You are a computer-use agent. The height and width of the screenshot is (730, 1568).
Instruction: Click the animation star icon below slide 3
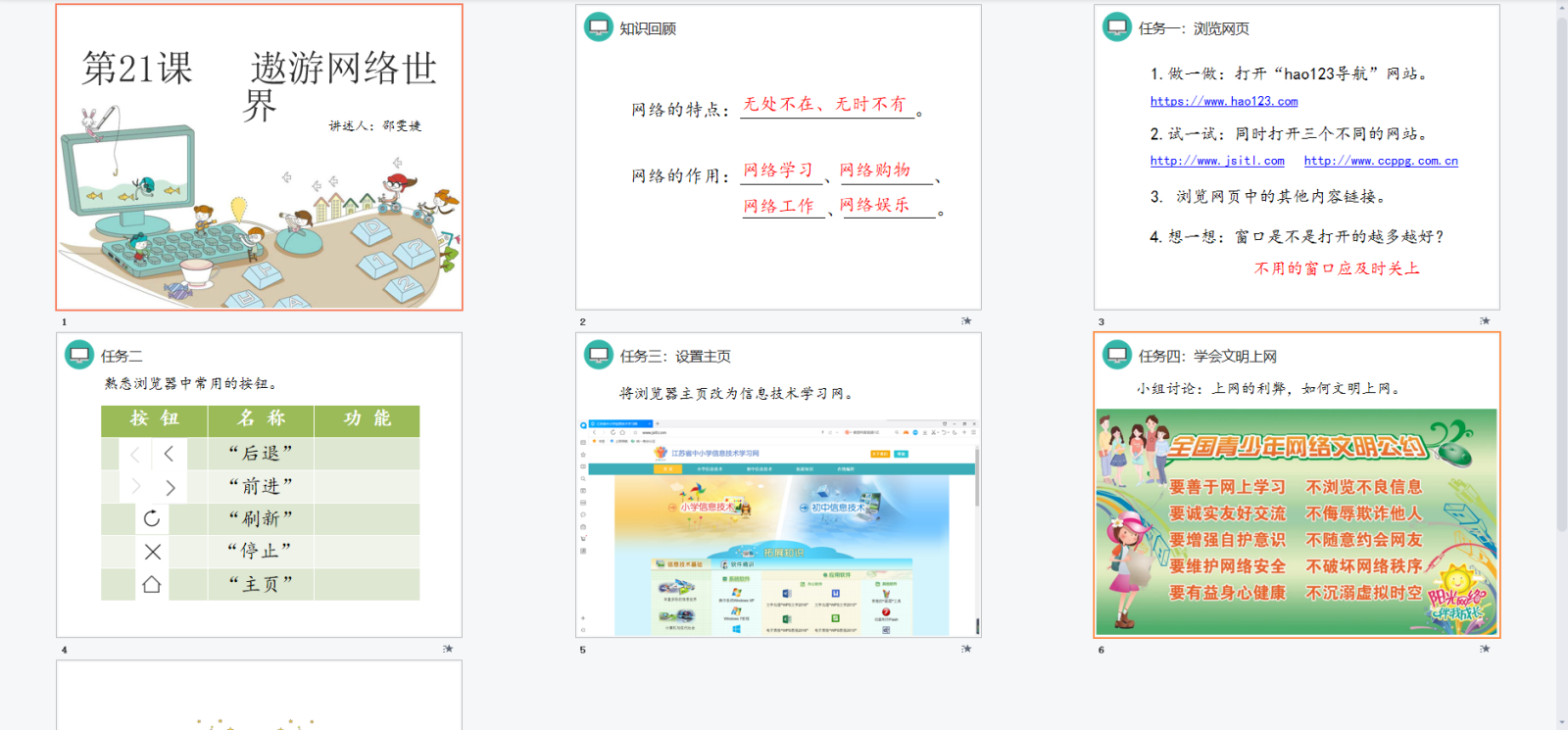click(x=1485, y=321)
